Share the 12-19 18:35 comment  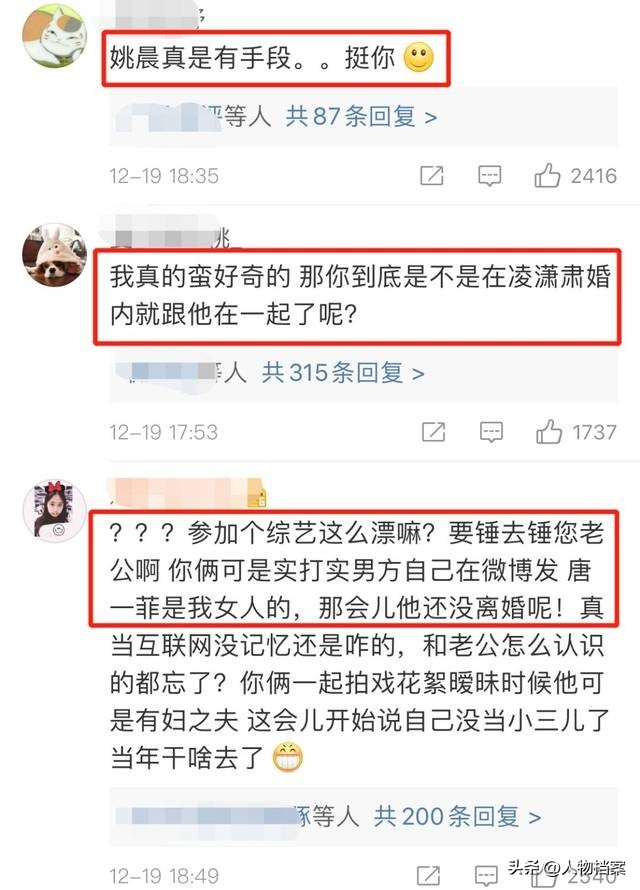coord(432,176)
